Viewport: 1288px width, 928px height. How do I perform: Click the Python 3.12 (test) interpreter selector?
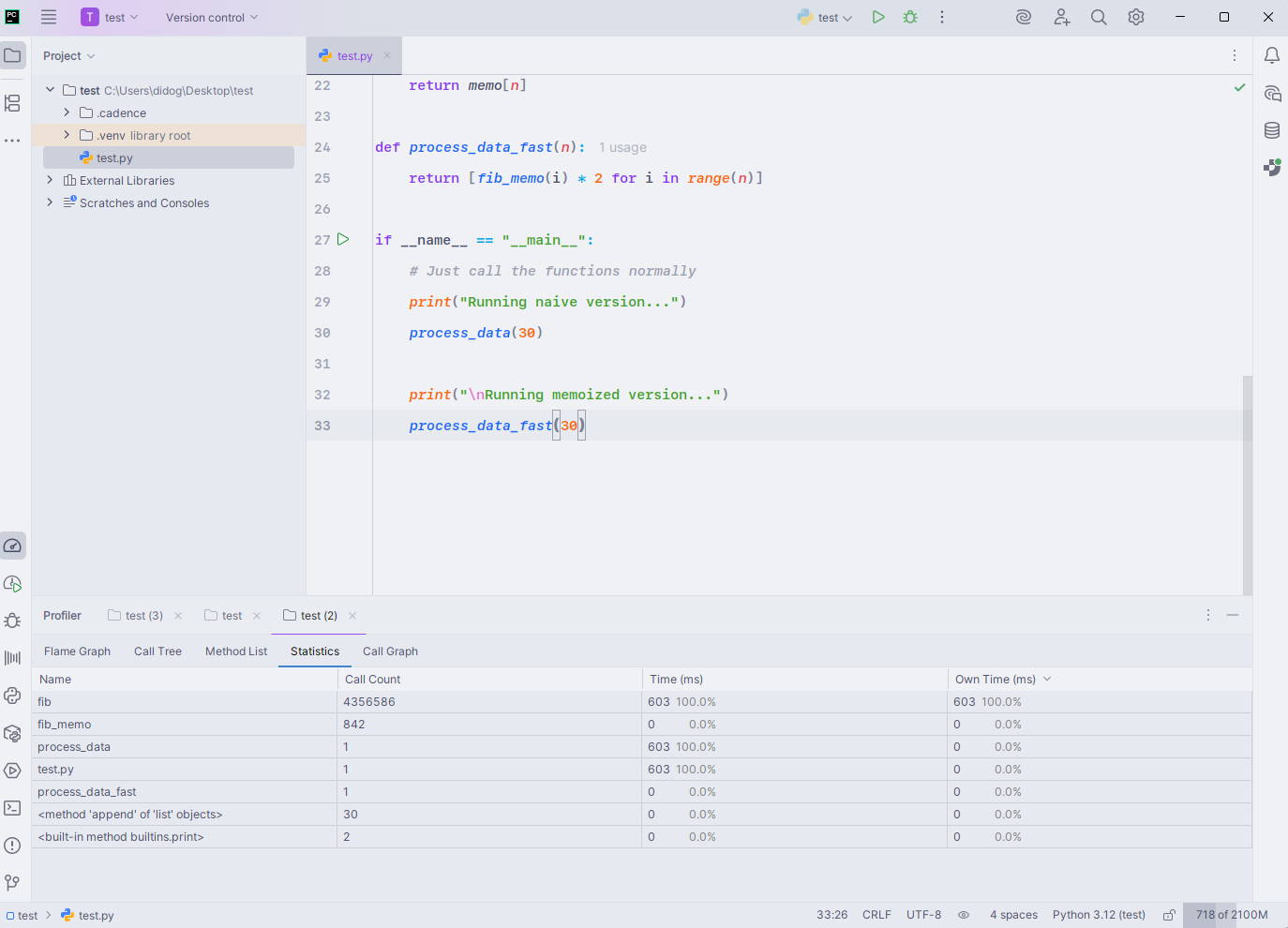click(x=1099, y=915)
